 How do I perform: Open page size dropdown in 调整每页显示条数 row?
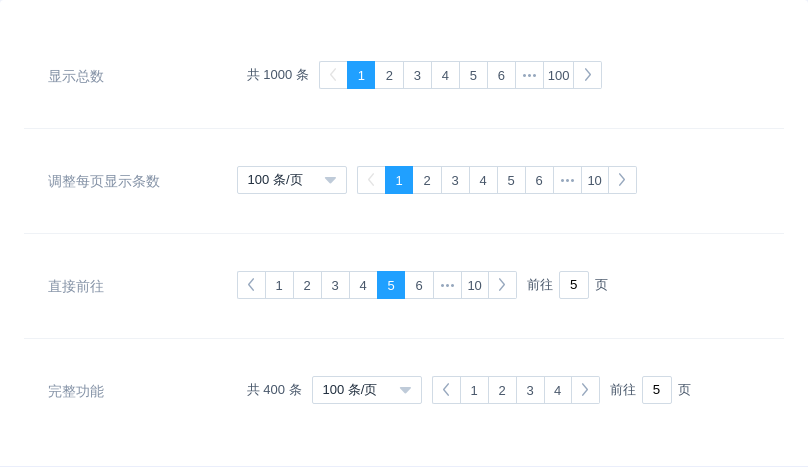[291, 180]
